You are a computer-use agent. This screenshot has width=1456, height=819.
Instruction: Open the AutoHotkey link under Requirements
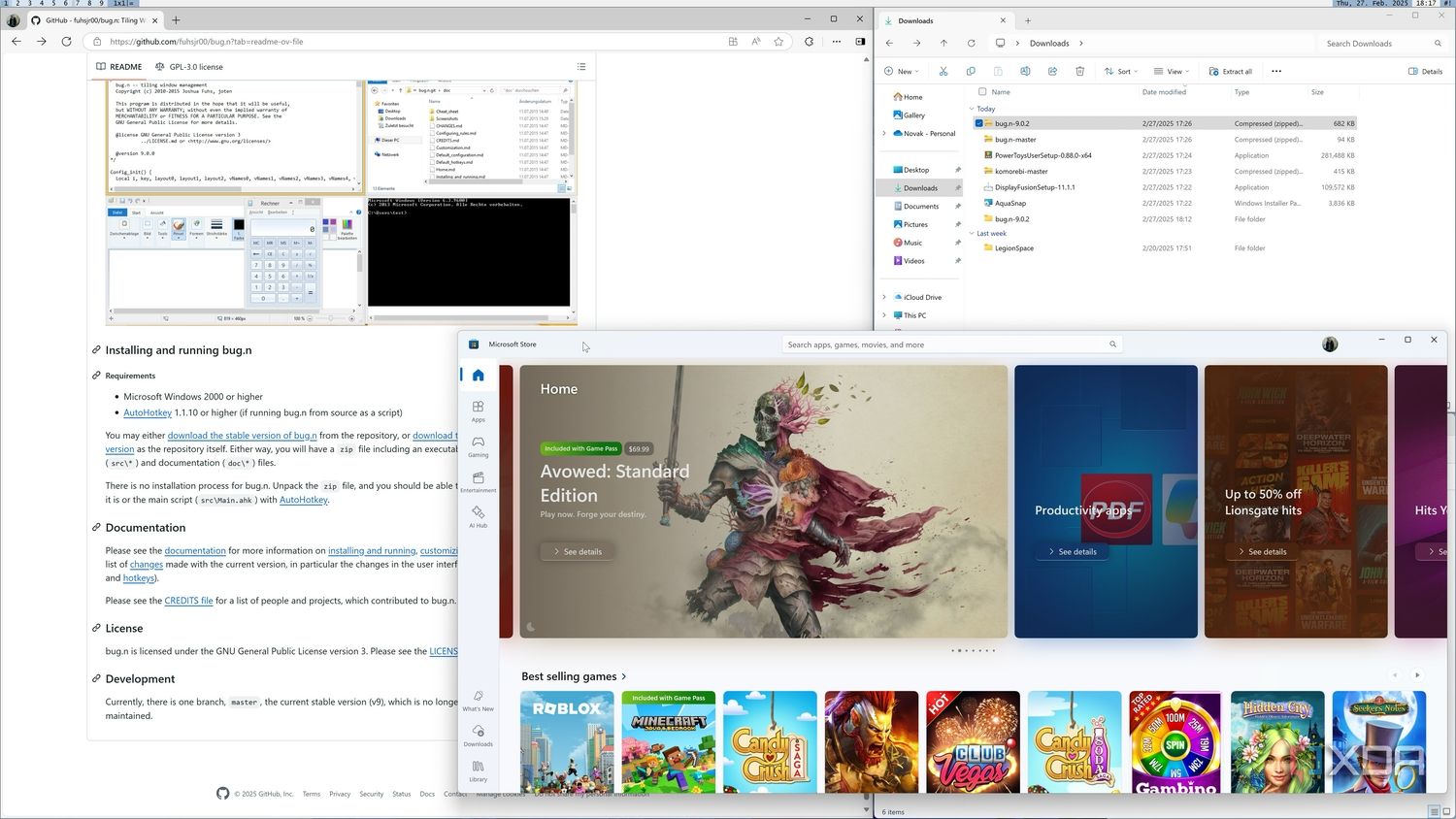click(x=148, y=412)
